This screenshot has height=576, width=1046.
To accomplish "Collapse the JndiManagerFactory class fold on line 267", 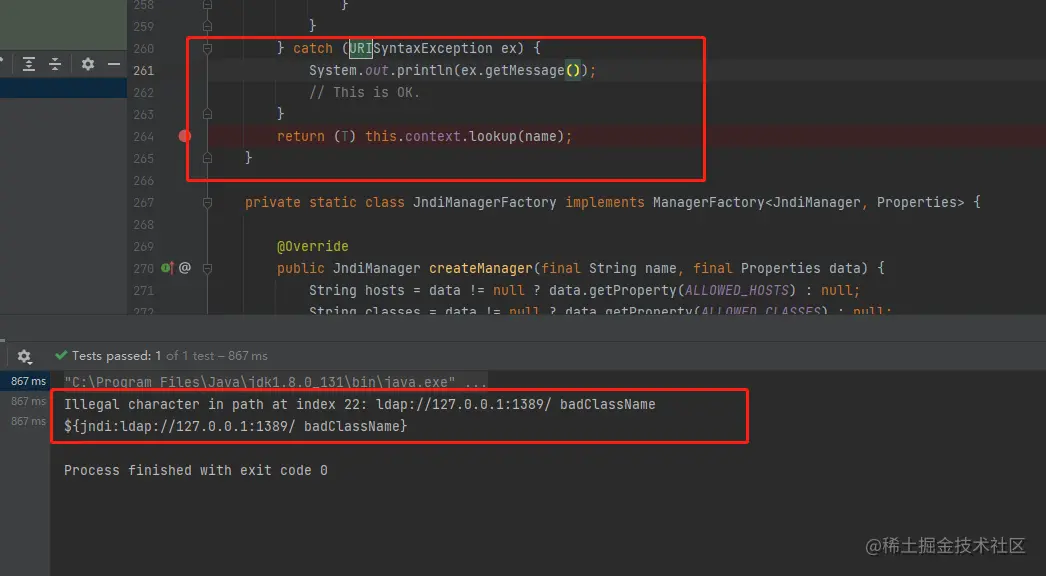I will pyautogui.click(x=207, y=202).
